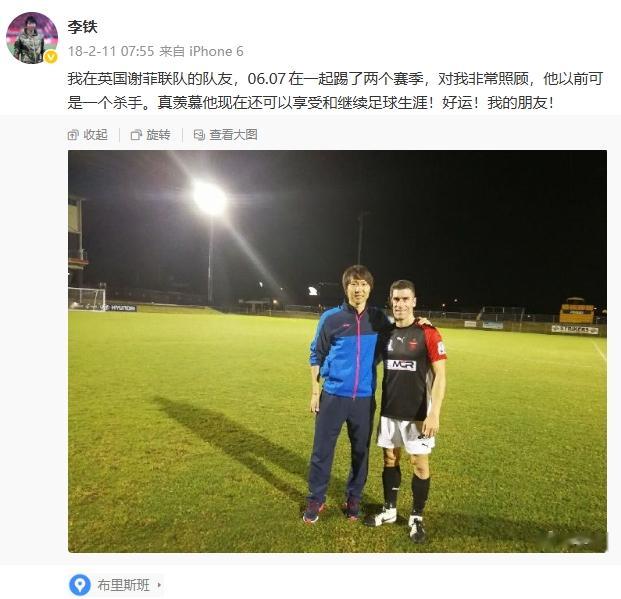Open the iPhone 6 source link

click(x=216, y=52)
